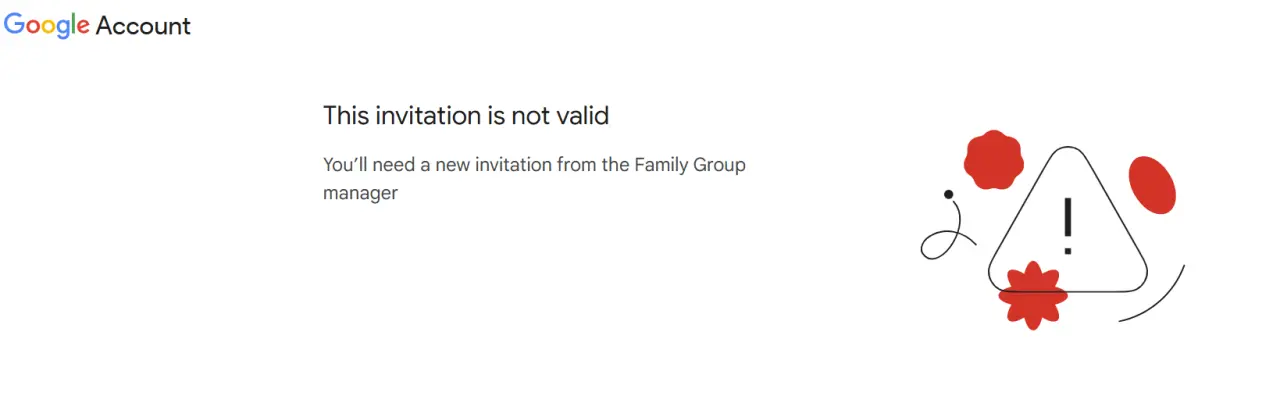Click the word 'invitation' in the heading
The height and width of the screenshot is (396, 1280).
427,116
